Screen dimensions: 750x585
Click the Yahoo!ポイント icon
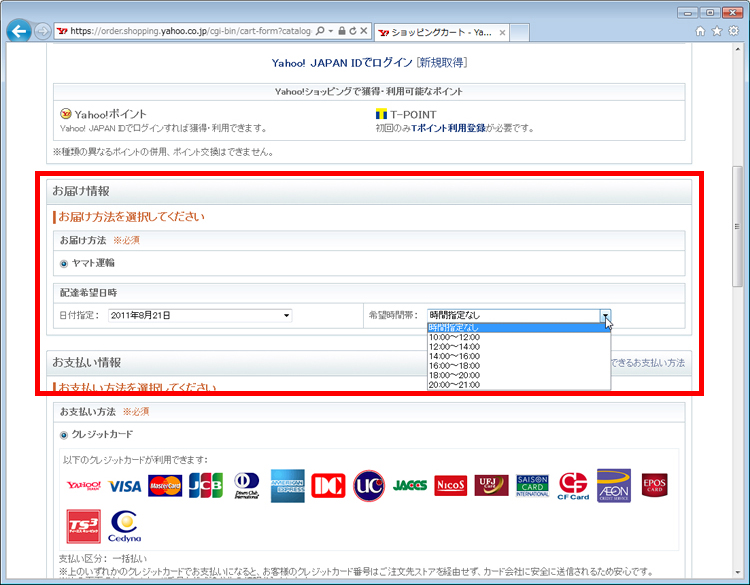66,114
